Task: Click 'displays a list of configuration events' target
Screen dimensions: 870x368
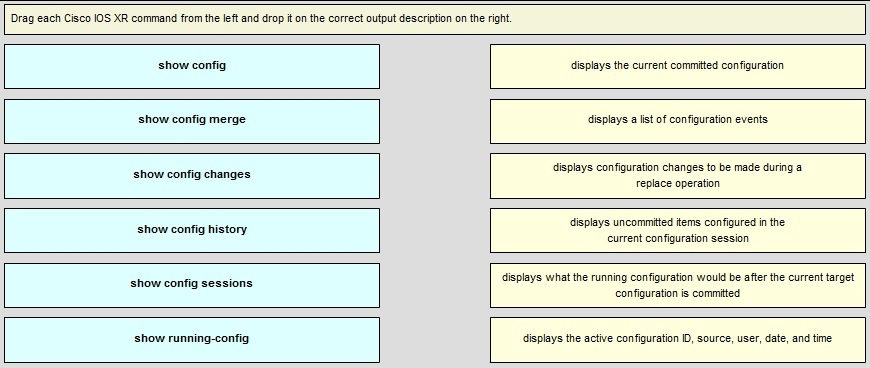Action: coord(677,121)
